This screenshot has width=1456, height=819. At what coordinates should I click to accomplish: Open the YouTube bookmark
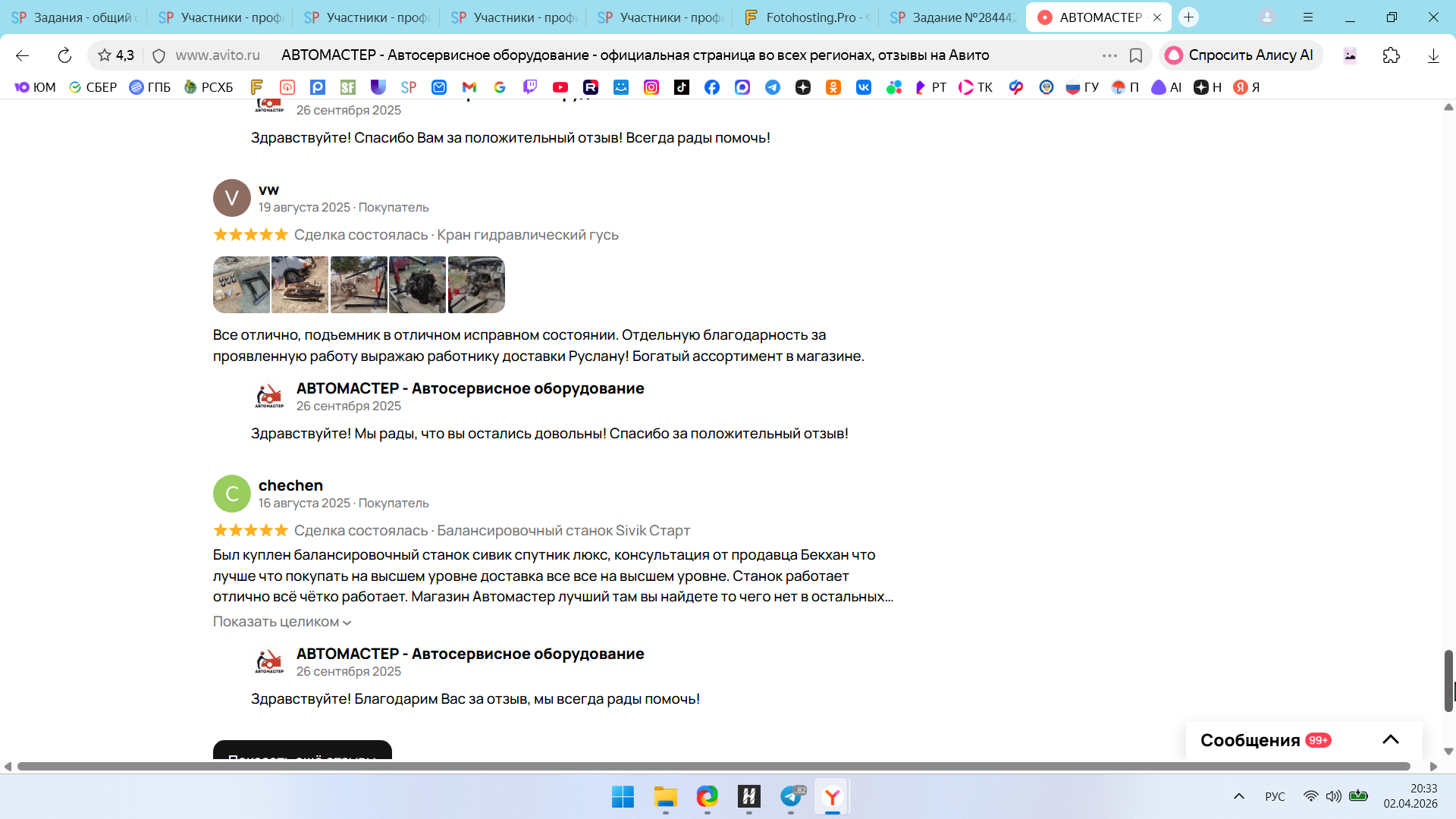[x=560, y=87]
